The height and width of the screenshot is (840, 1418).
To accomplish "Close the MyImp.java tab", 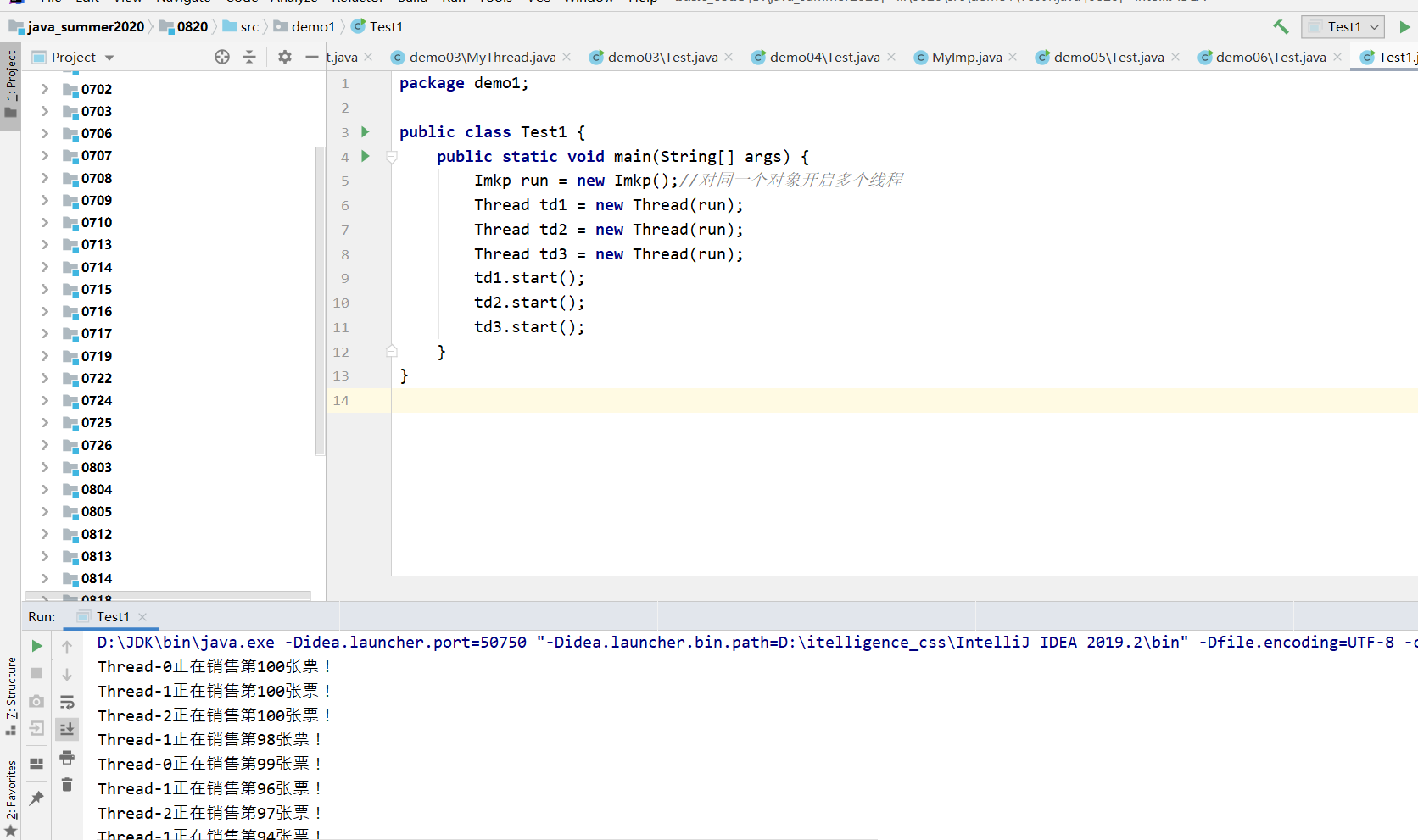I will point(1013,57).
